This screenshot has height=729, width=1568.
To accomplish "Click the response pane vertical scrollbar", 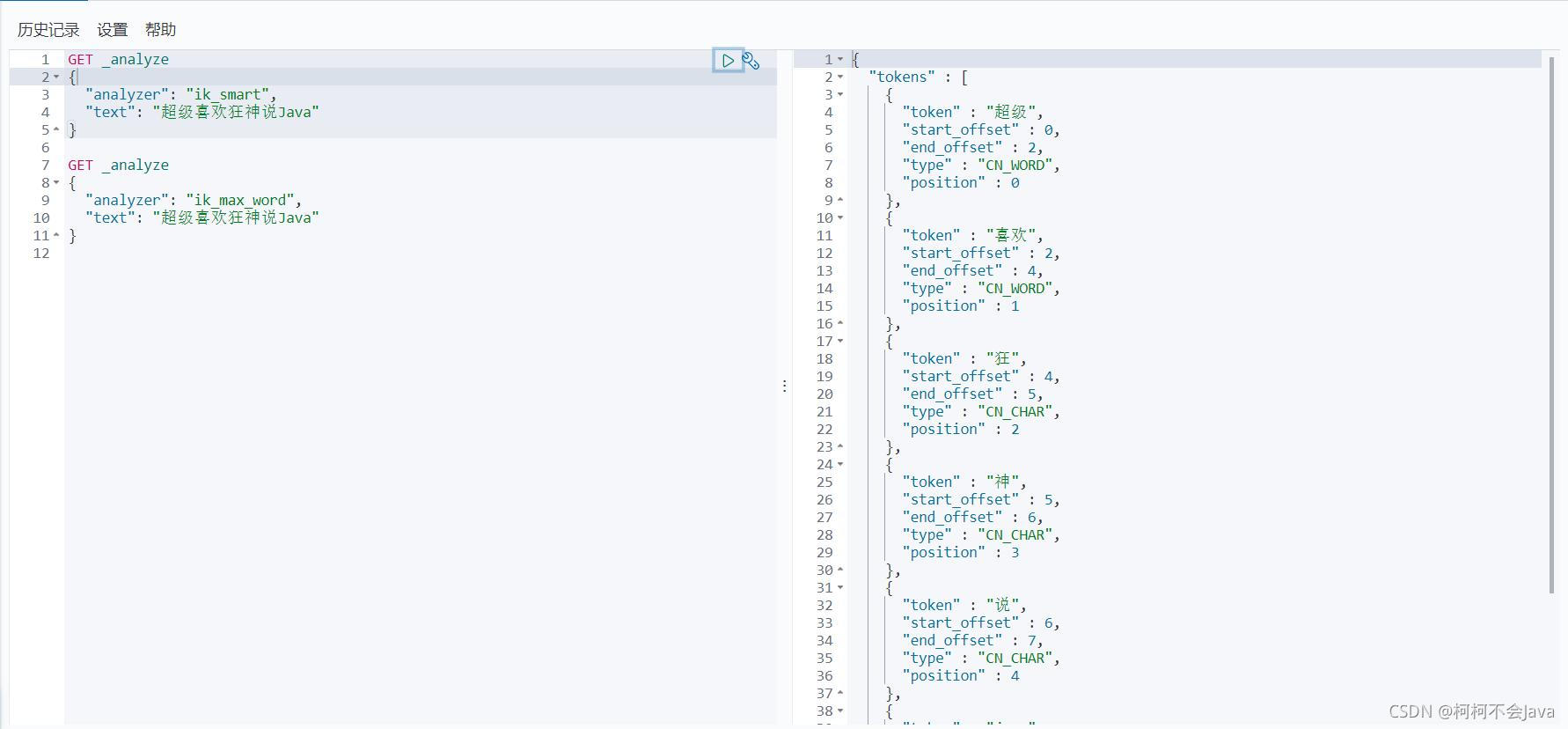I will tap(1551, 326).
